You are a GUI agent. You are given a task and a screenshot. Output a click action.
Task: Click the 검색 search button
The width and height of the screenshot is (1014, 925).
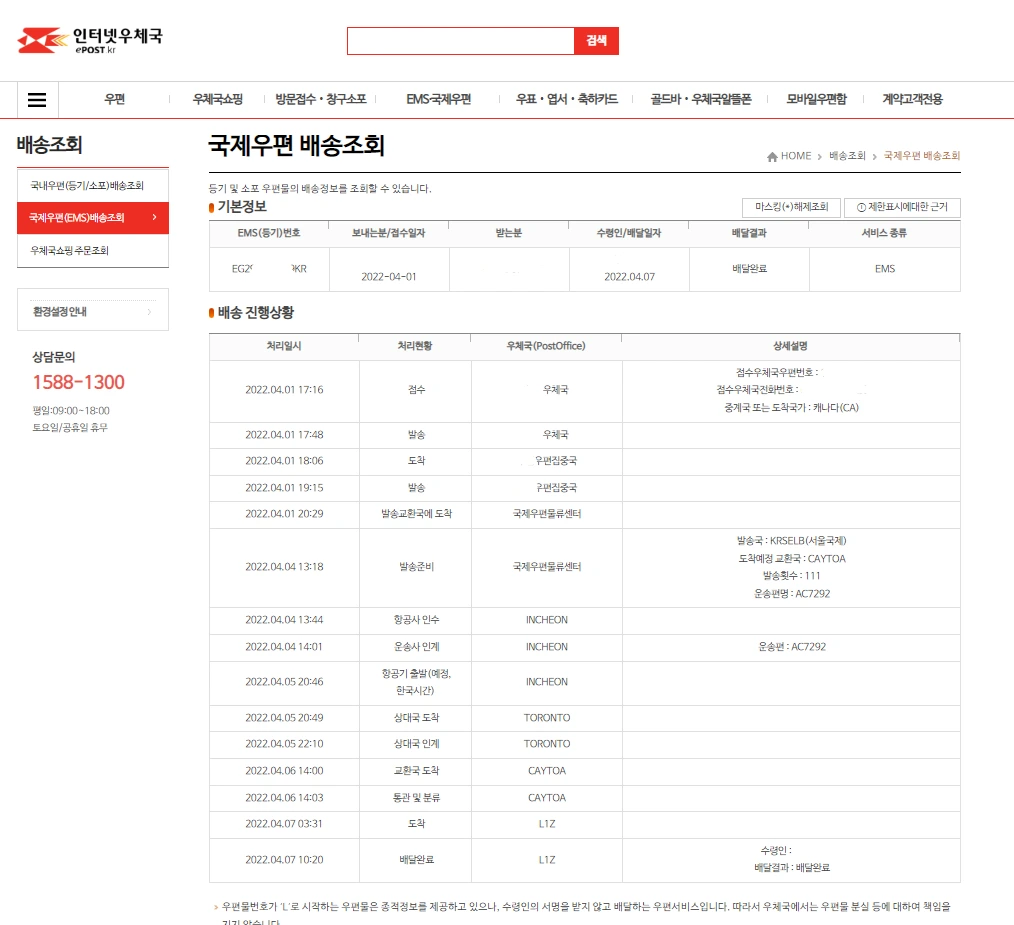pyautogui.click(x=596, y=41)
